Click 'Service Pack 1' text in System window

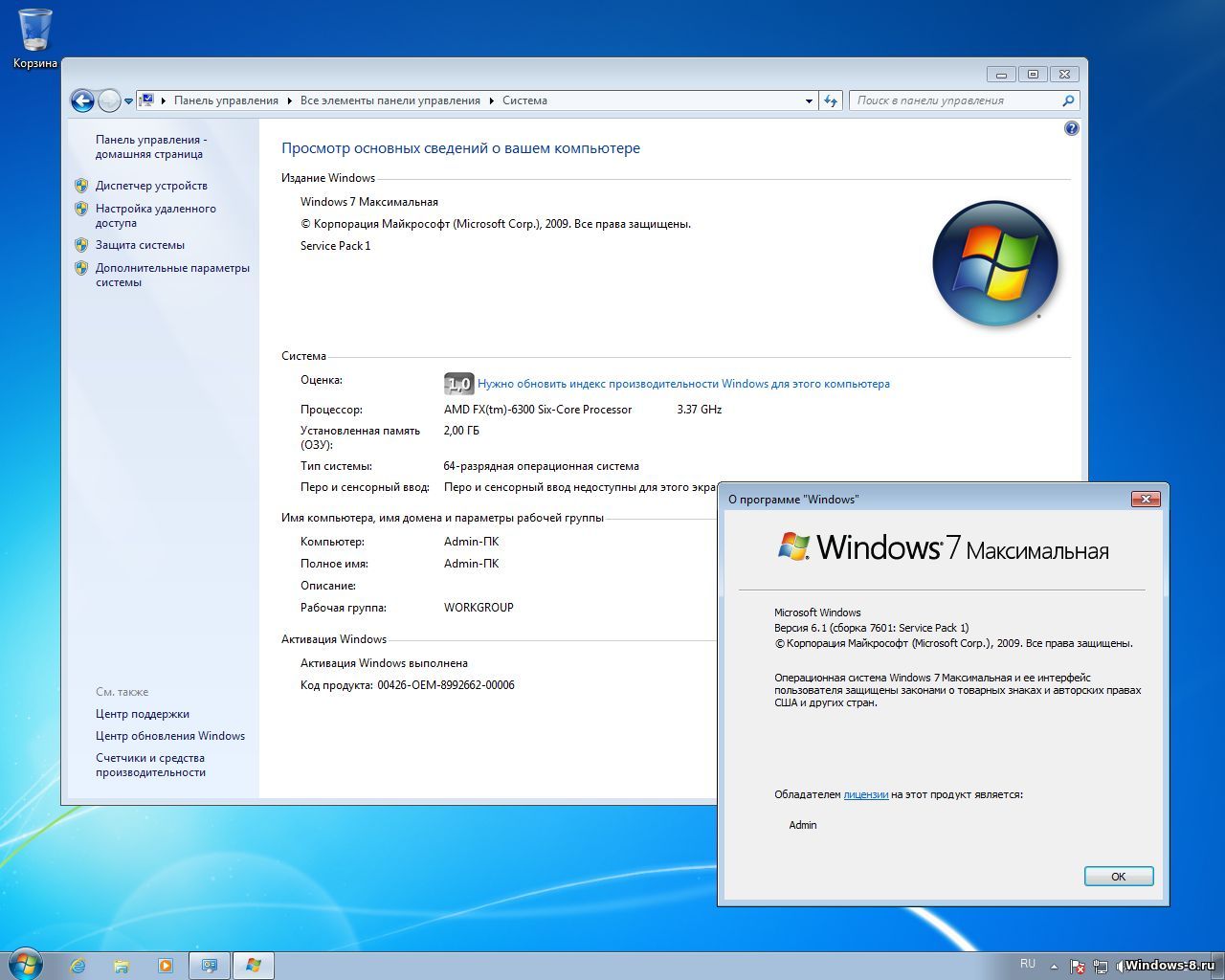[x=335, y=246]
